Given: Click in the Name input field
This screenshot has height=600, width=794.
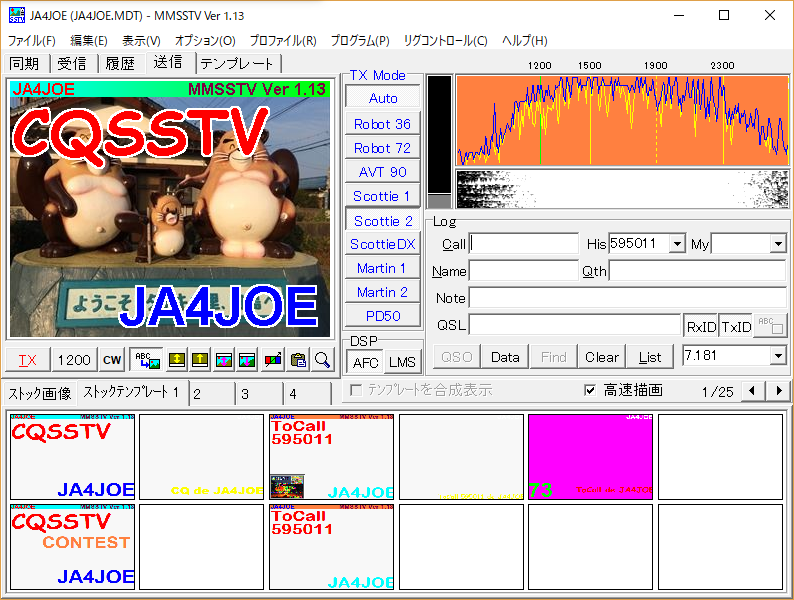Looking at the screenshot, I should [x=524, y=271].
